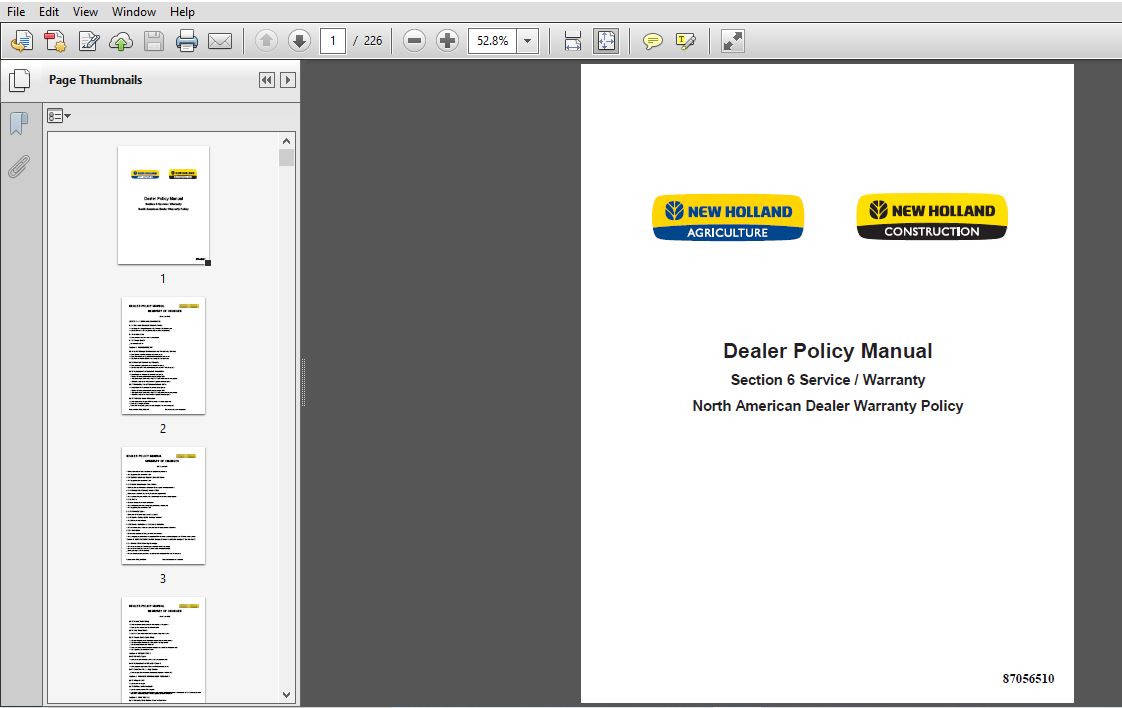
Task: Click the Create PDF toolbar icon
Action: point(21,41)
